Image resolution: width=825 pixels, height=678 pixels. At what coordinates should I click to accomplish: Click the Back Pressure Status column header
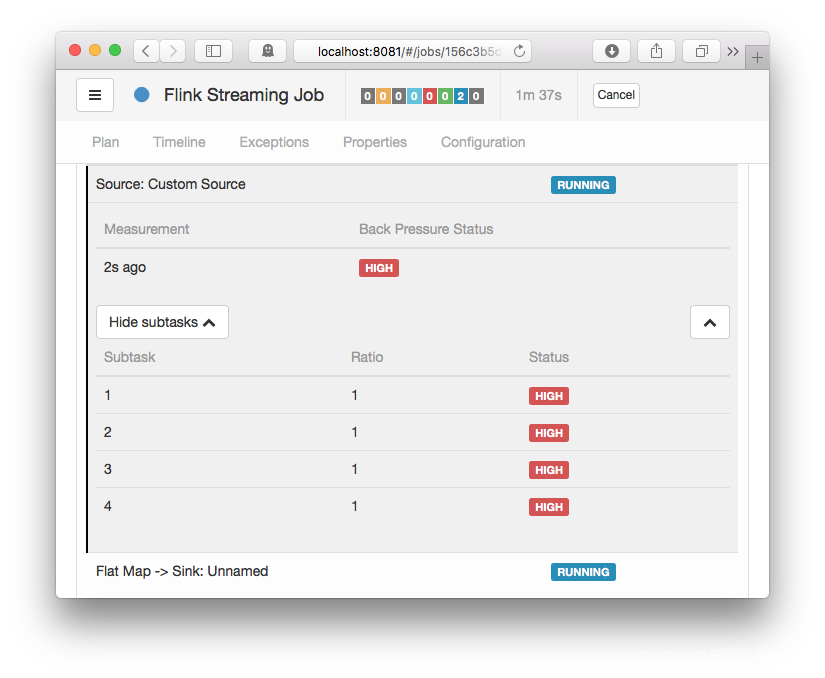coord(426,229)
